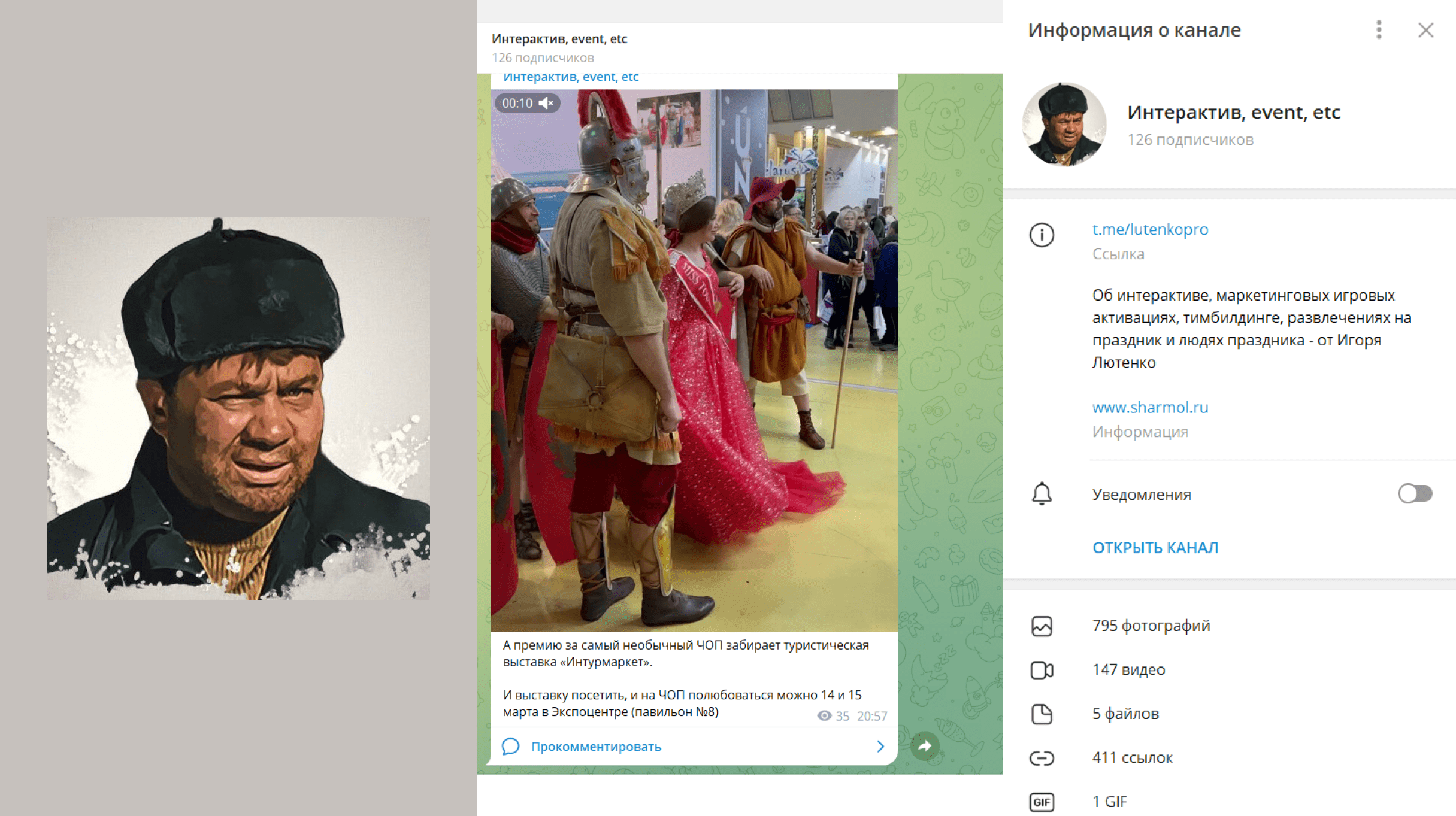Viewport: 1456px width, 816px height.
Task: Click the link icon for 411 ссылок
Action: [x=1042, y=758]
